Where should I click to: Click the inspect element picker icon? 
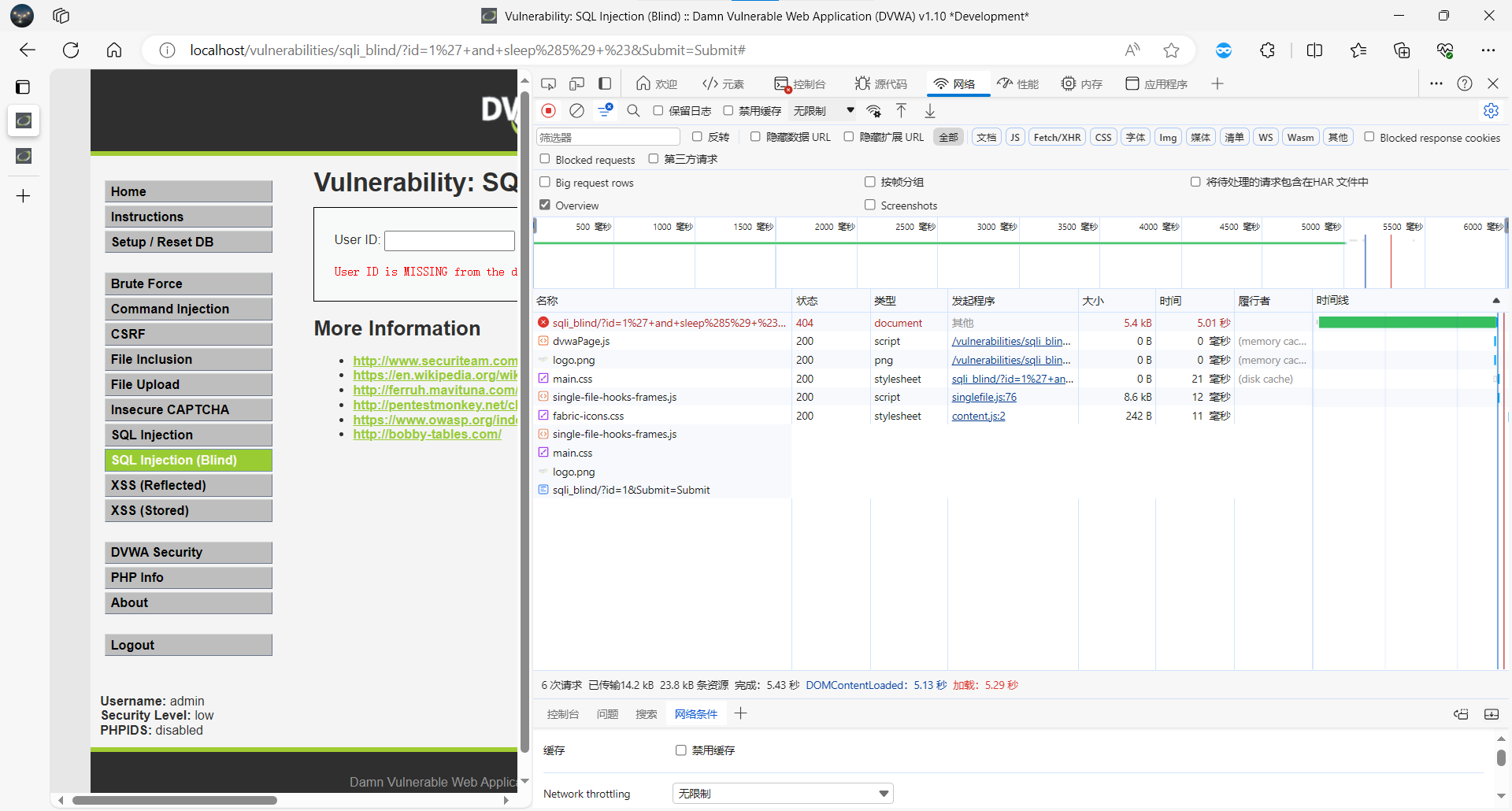pos(549,83)
